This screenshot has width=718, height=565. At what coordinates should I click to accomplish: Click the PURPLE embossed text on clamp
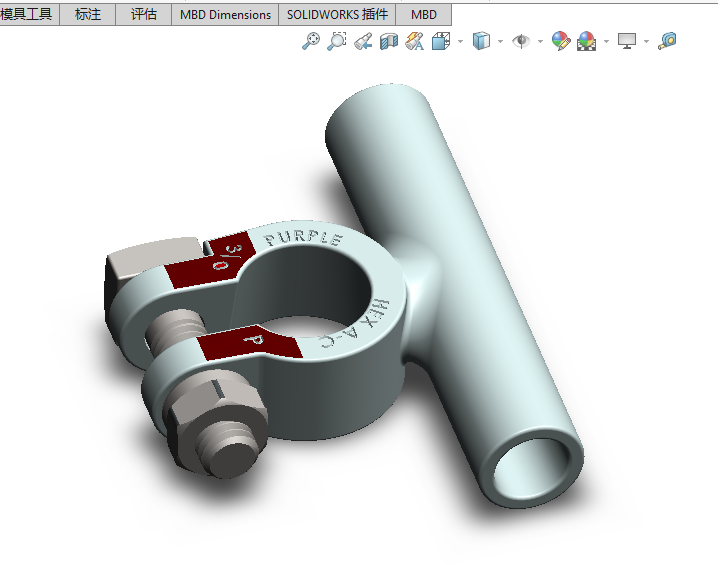tap(303, 238)
